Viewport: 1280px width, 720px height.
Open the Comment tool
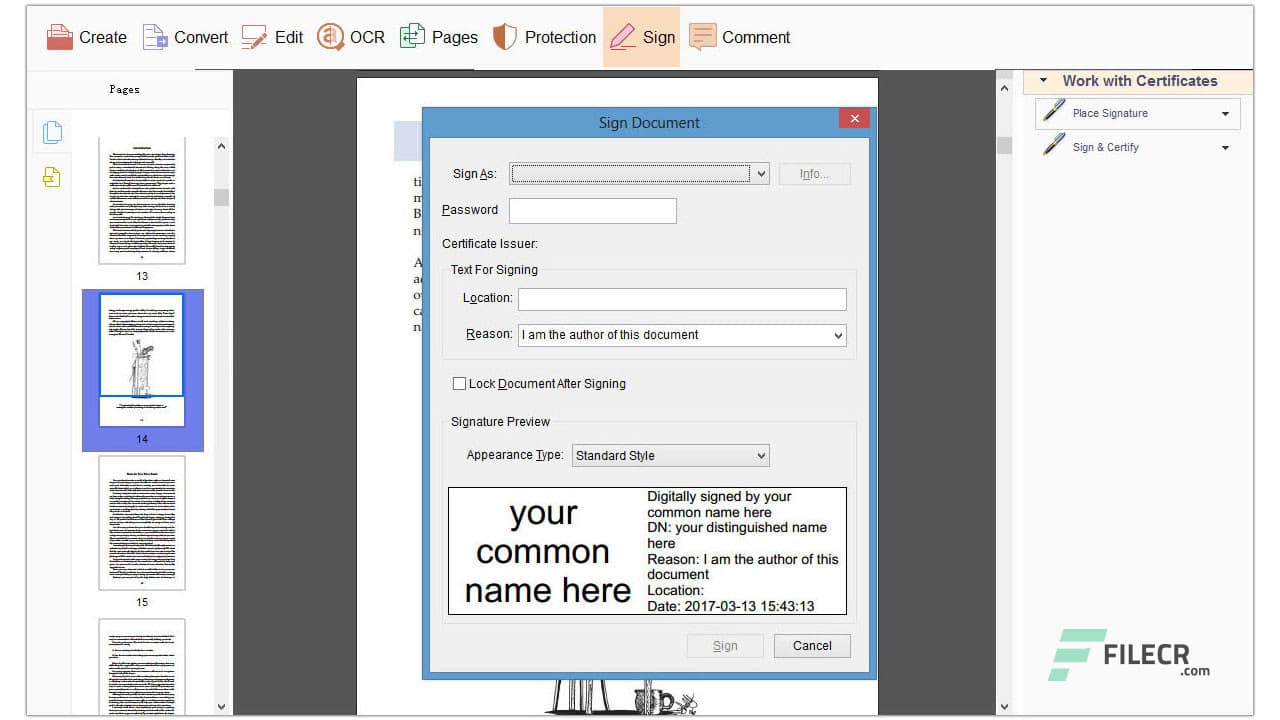(x=739, y=36)
